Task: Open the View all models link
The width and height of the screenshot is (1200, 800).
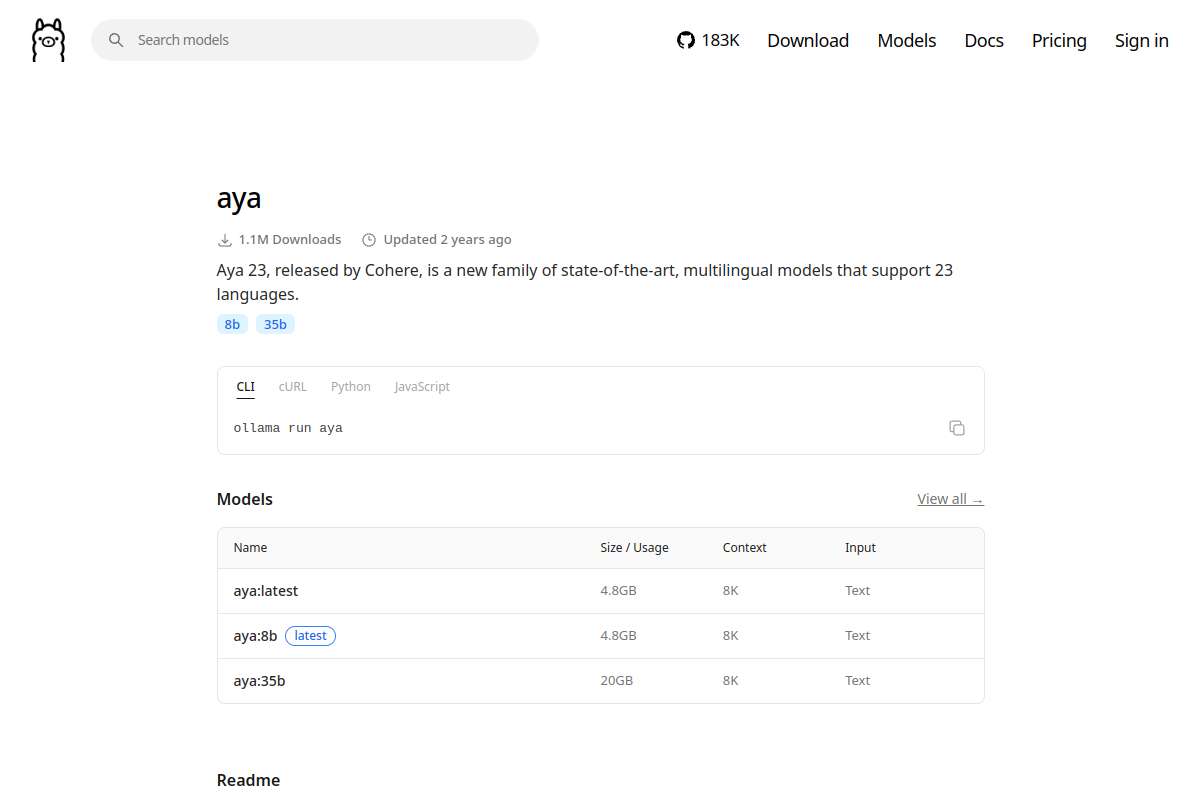Action: pyautogui.click(x=951, y=499)
